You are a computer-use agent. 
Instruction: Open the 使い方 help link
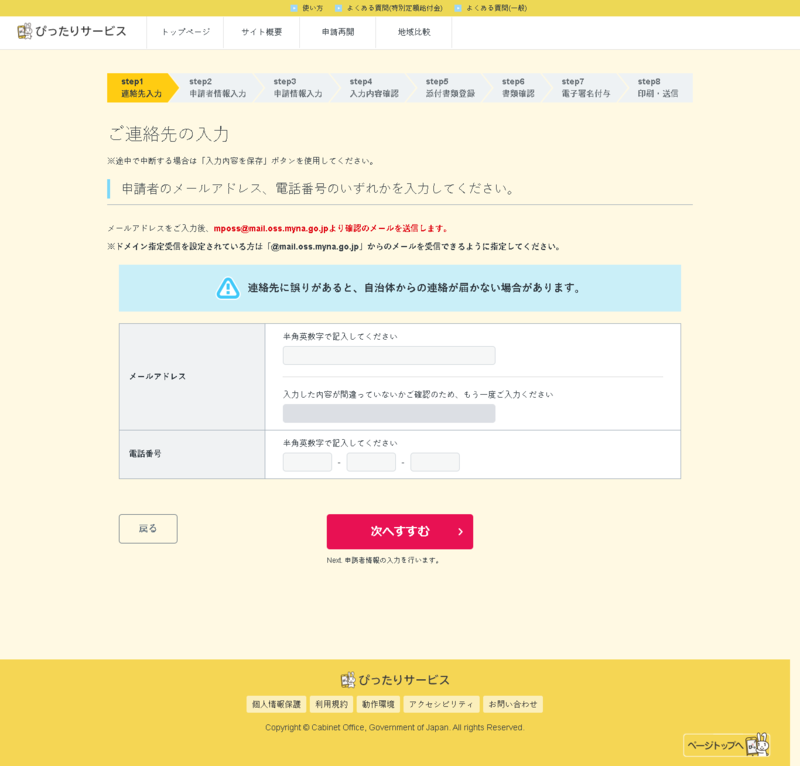tap(307, 8)
